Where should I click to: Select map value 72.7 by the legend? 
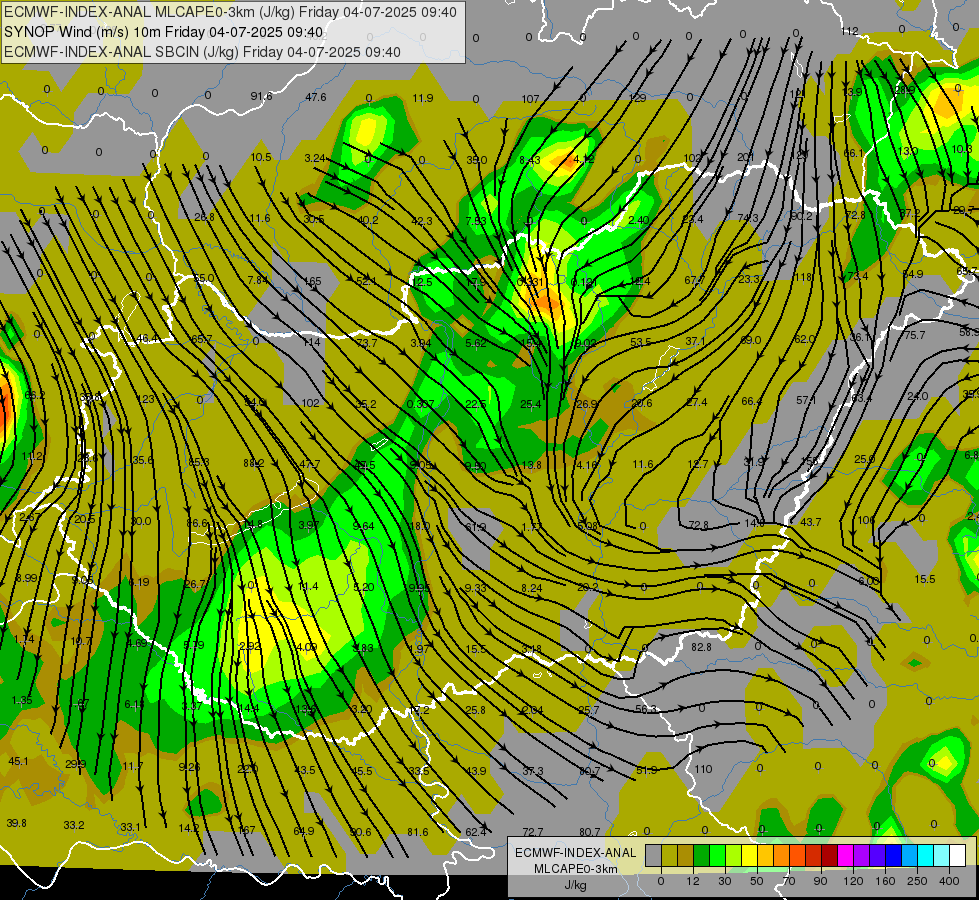point(533,832)
